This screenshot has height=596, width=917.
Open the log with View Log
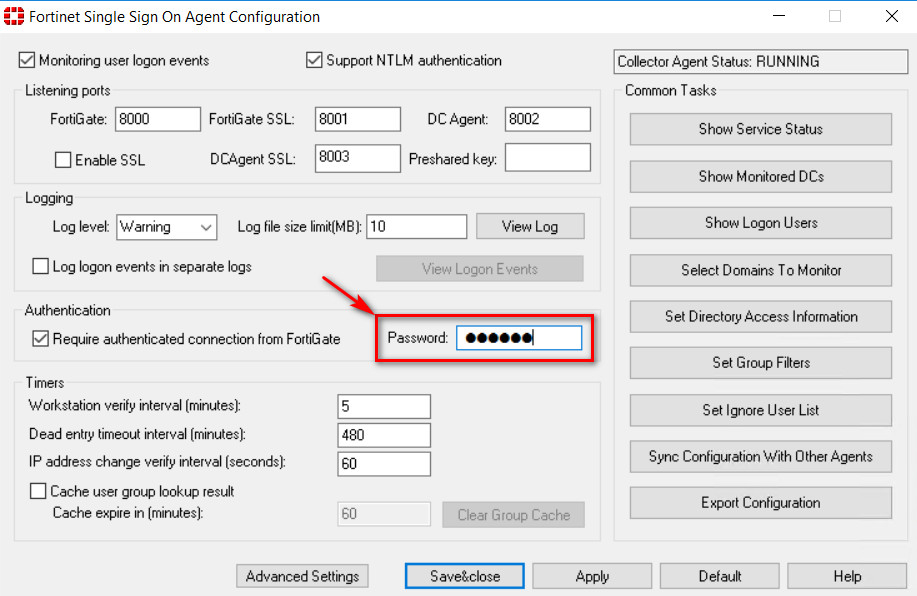point(530,226)
